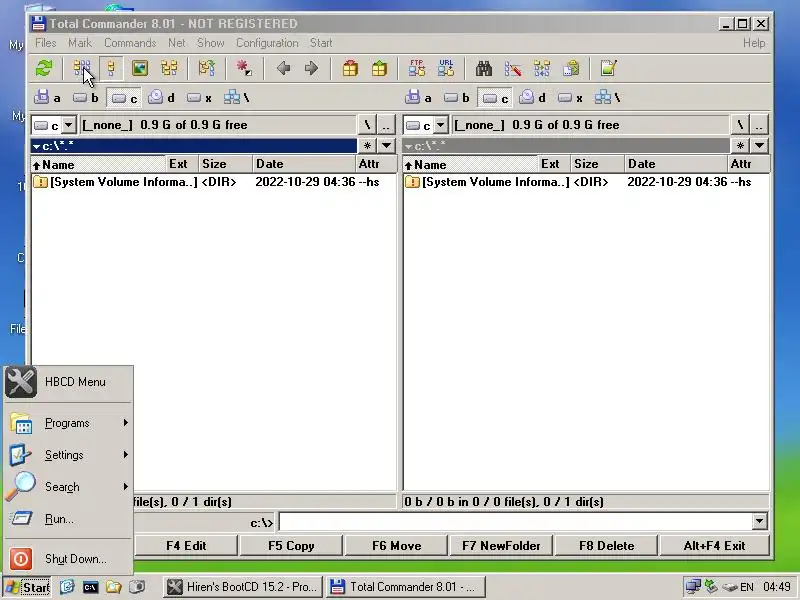The height and width of the screenshot is (600, 800).
Task: Open the Files menu
Action: [x=45, y=43]
